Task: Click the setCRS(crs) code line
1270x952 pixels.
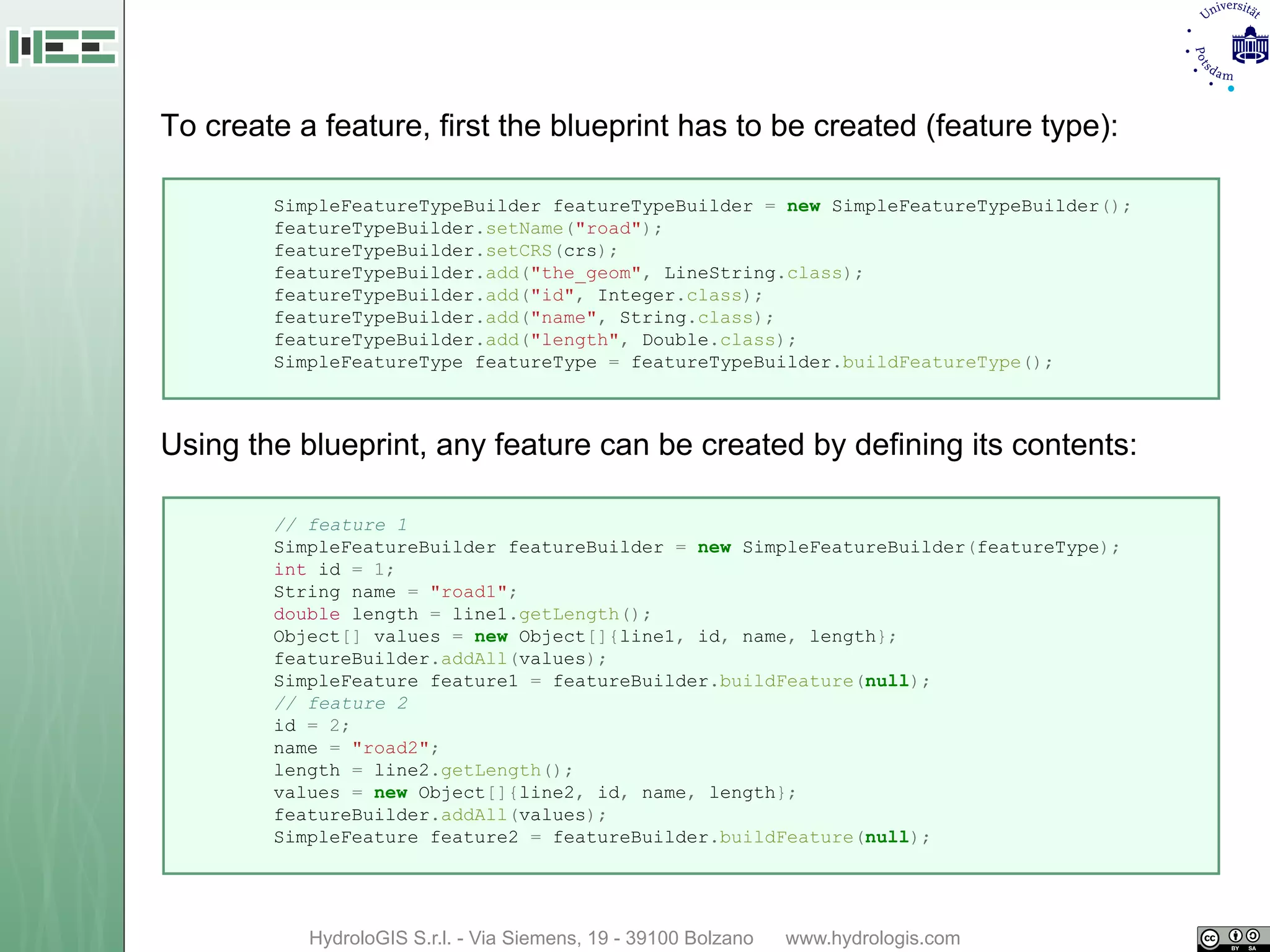Action: pyautogui.click(x=446, y=251)
